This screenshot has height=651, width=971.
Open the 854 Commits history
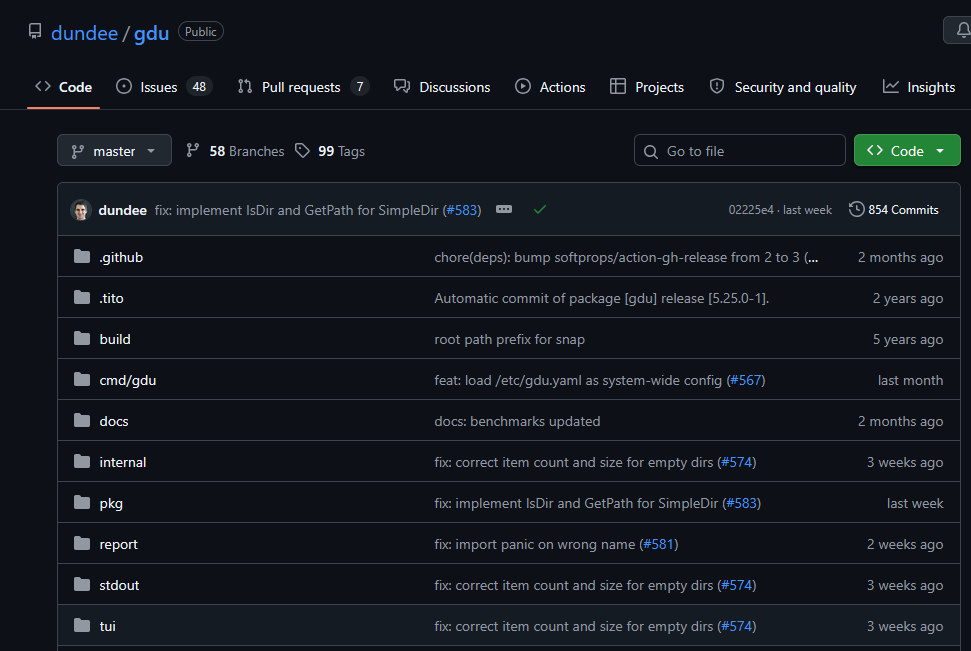(894, 210)
